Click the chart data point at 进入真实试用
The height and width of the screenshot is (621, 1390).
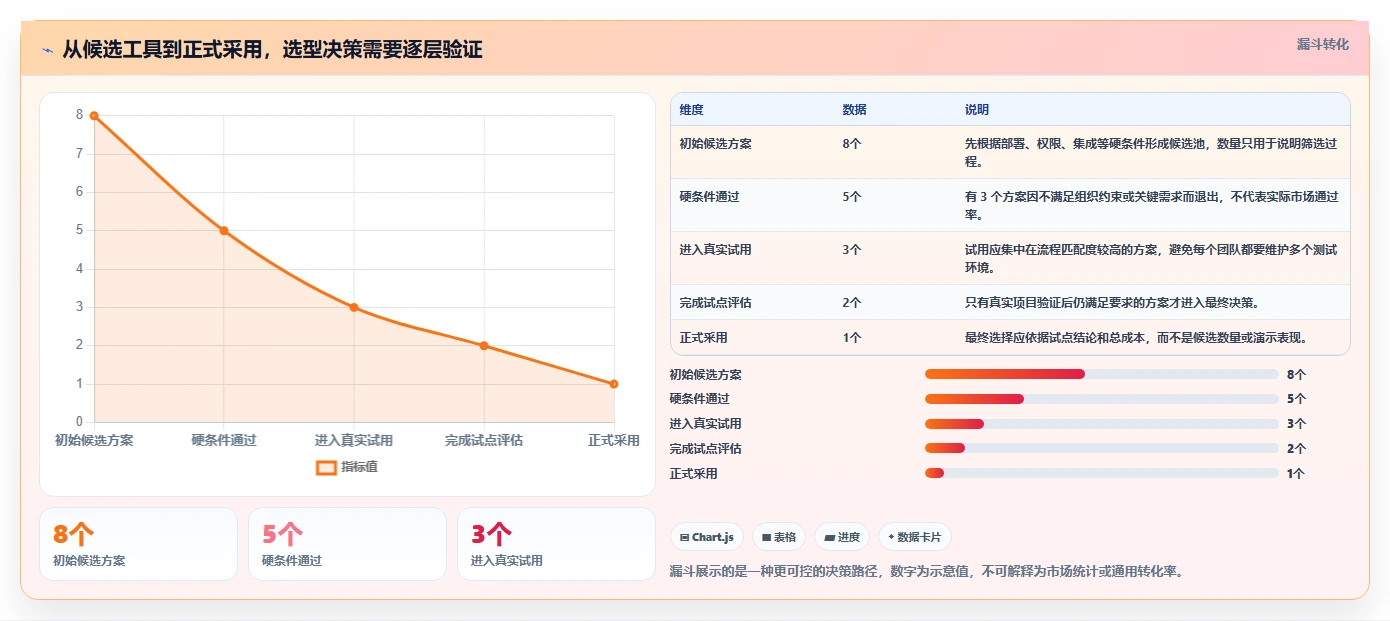point(354,307)
